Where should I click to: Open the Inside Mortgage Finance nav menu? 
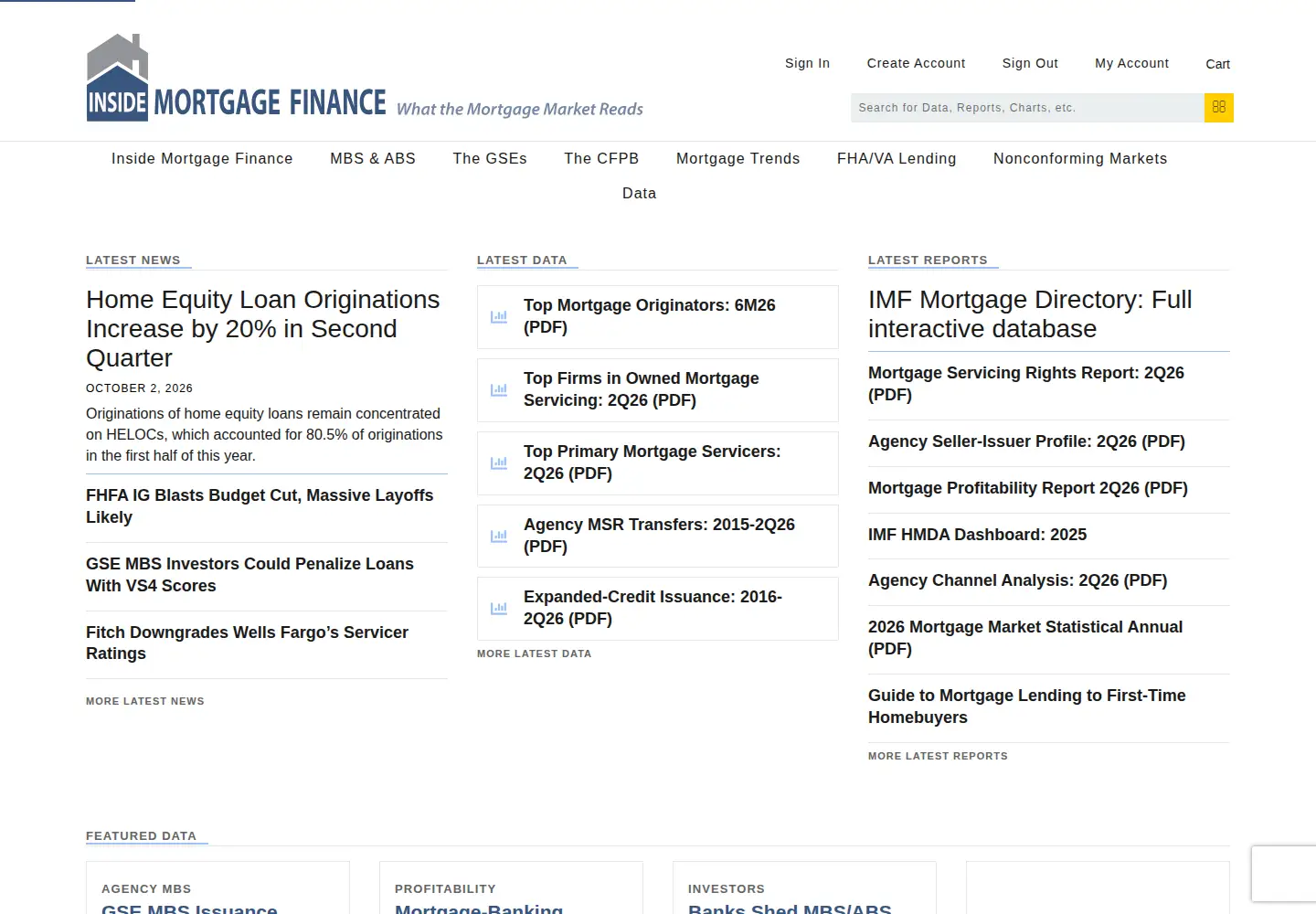(202, 158)
